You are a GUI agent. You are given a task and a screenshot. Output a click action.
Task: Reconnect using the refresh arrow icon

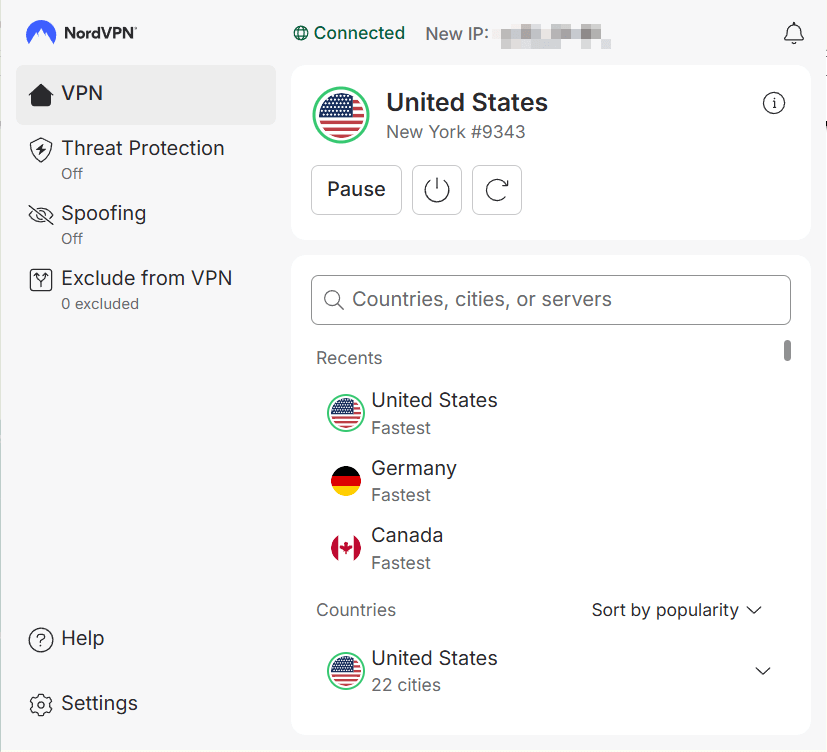[497, 190]
